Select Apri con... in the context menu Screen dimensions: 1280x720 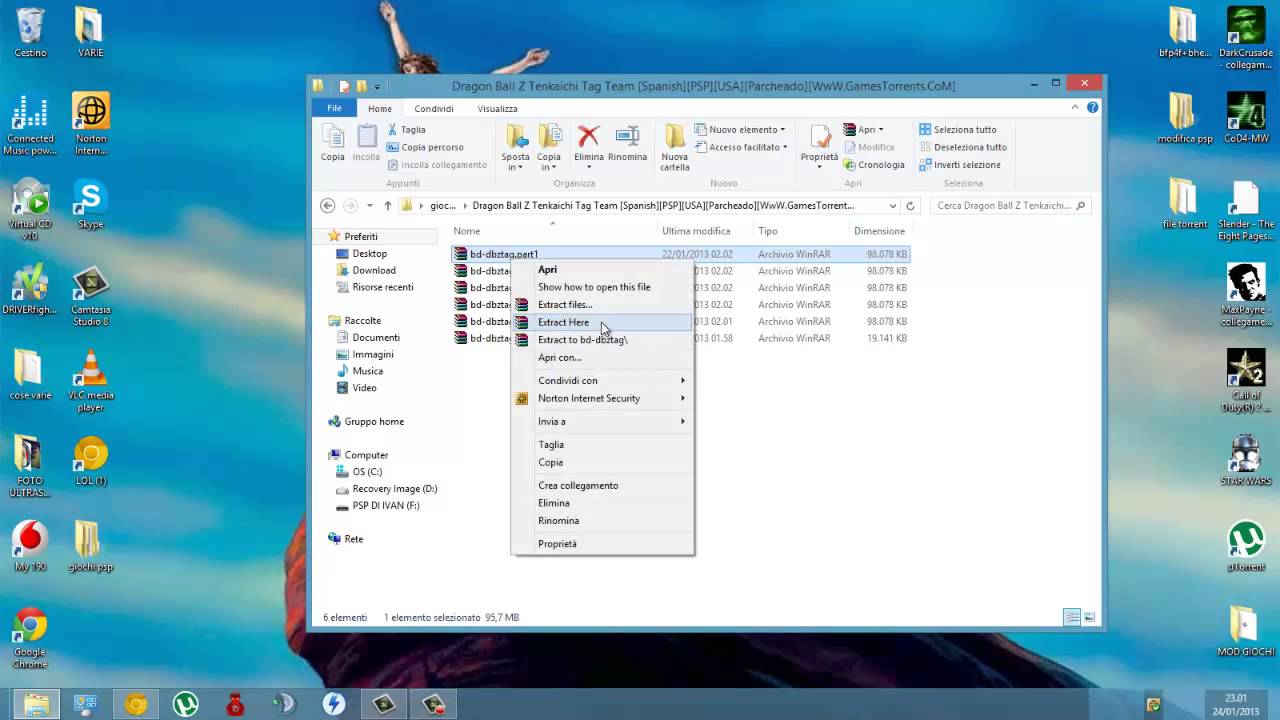pos(602,357)
